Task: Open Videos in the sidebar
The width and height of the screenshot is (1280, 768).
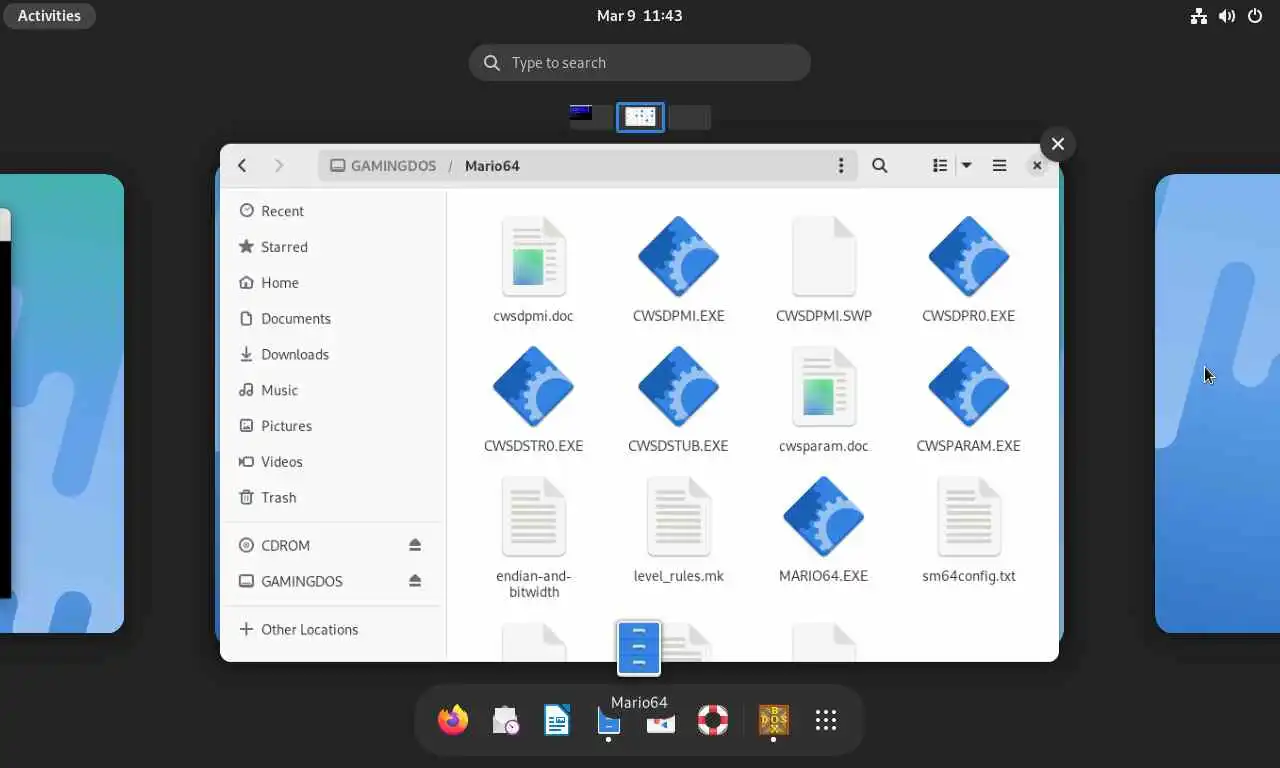Action: click(335, 462)
